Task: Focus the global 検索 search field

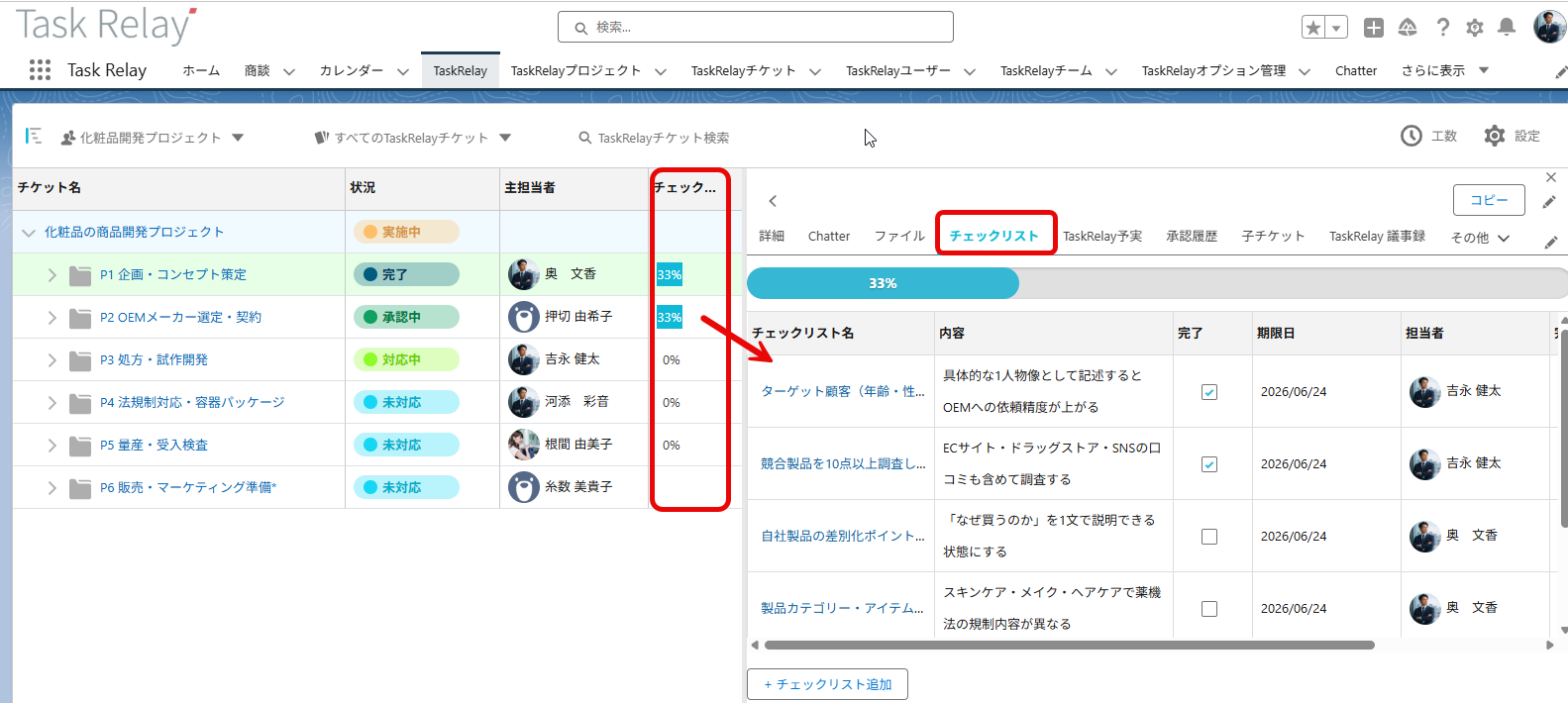Action: (756, 27)
